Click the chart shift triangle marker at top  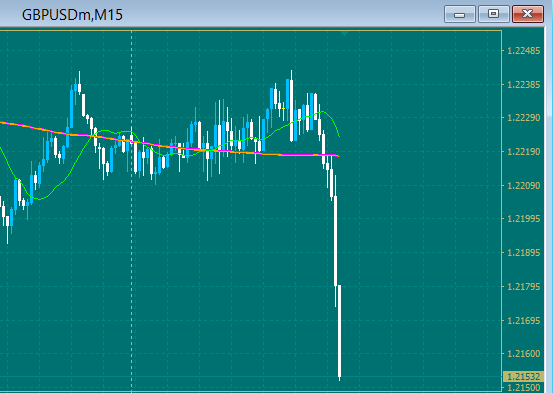(x=345, y=34)
